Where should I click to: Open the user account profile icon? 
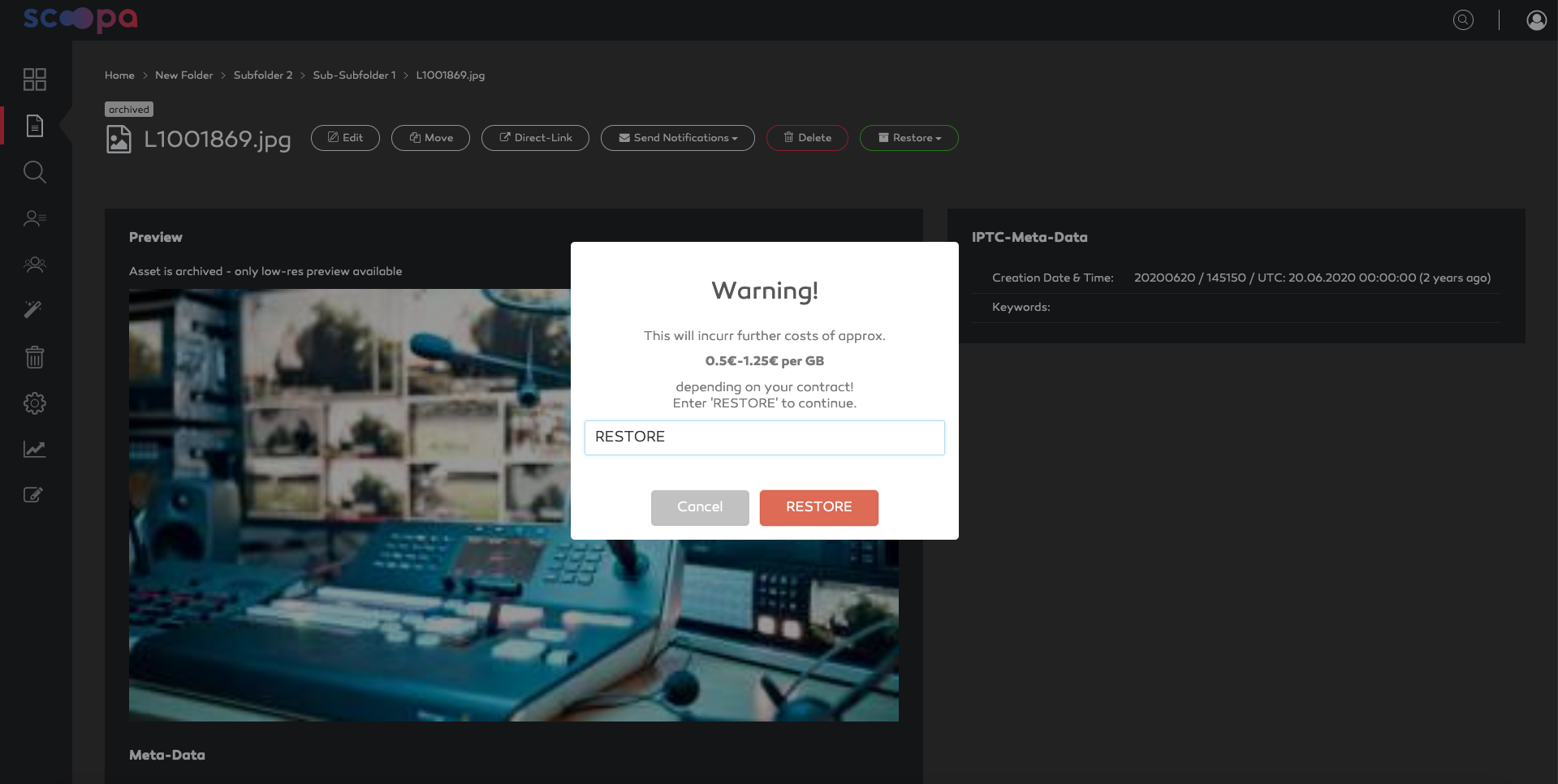1536,20
